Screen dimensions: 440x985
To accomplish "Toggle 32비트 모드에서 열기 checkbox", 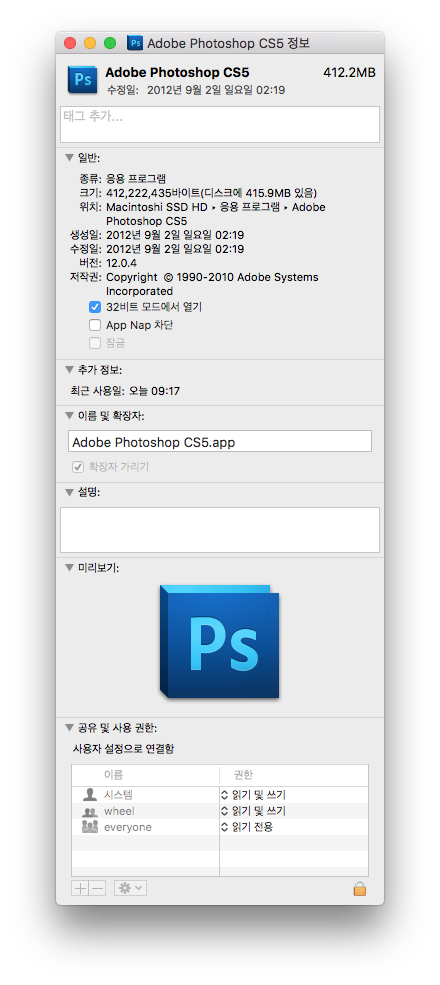I will tap(95, 307).
